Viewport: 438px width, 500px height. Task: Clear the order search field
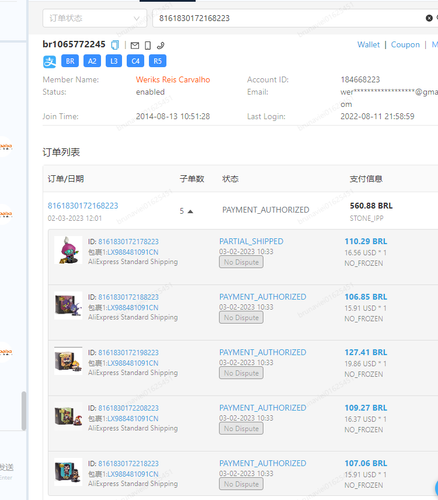[x=429, y=18]
